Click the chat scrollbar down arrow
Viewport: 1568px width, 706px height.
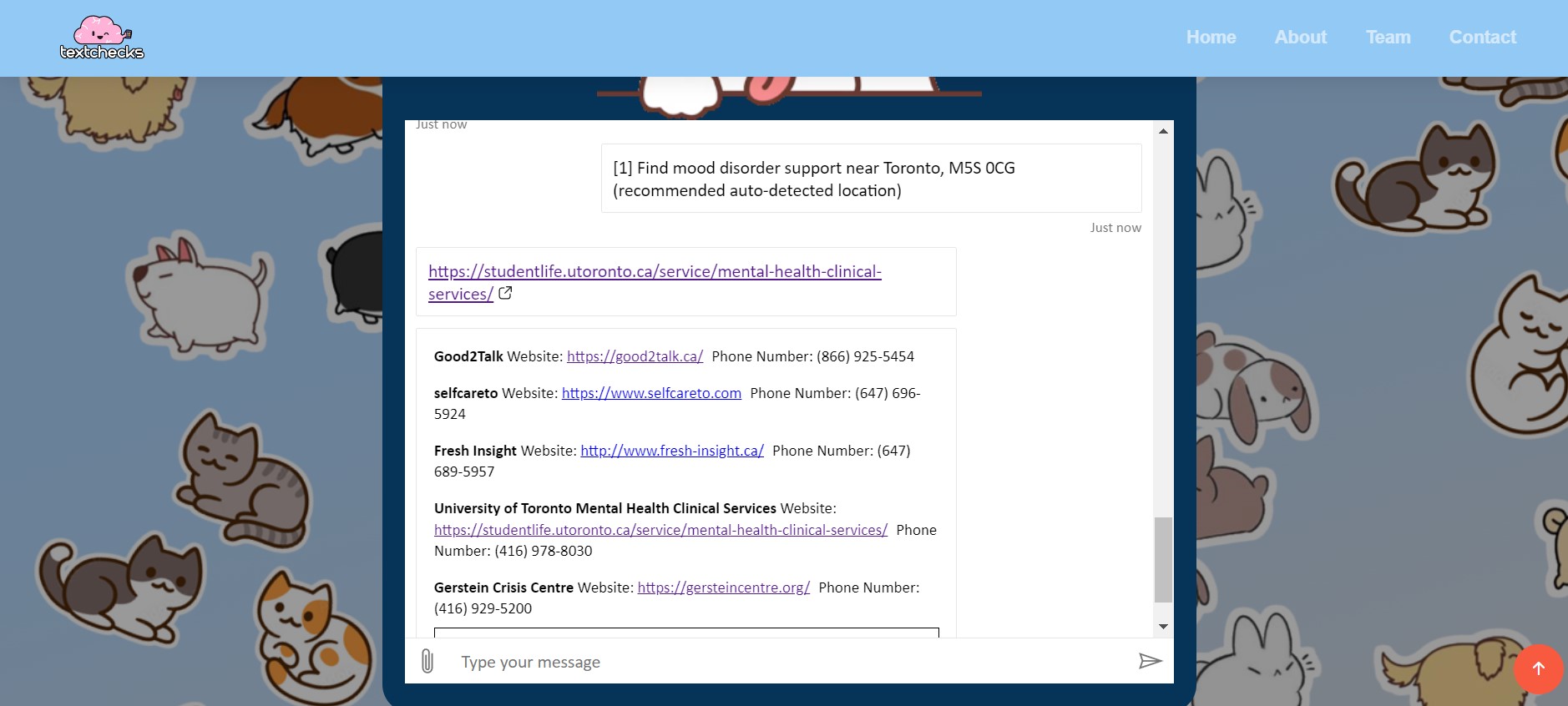1163,627
